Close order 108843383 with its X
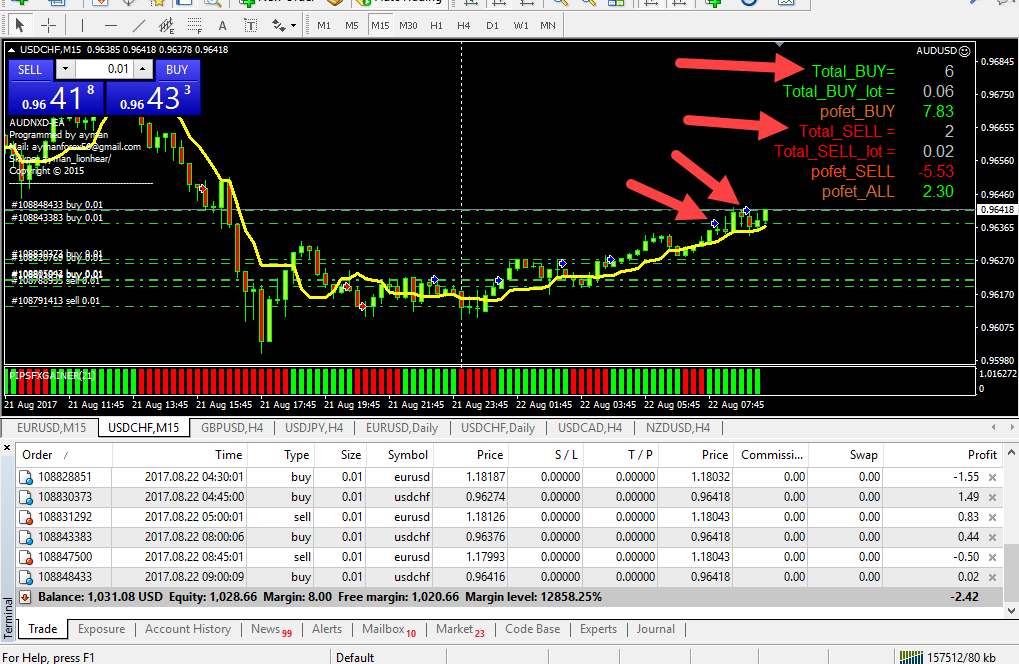The height and width of the screenshot is (664, 1019). click(992, 538)
